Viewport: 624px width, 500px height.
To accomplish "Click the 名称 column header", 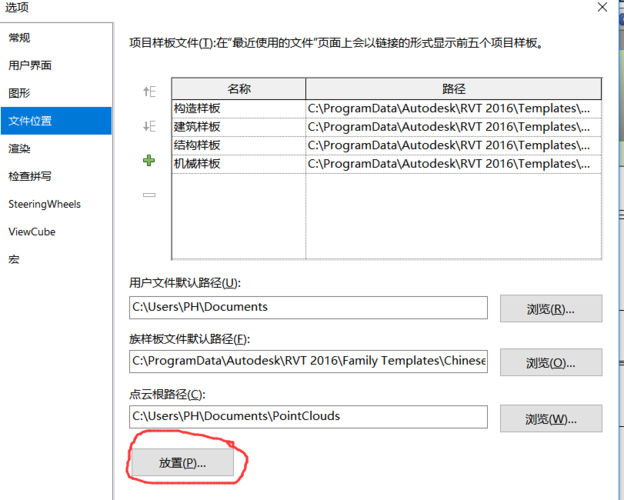I will pyautogui.click(x=239, y=89).
